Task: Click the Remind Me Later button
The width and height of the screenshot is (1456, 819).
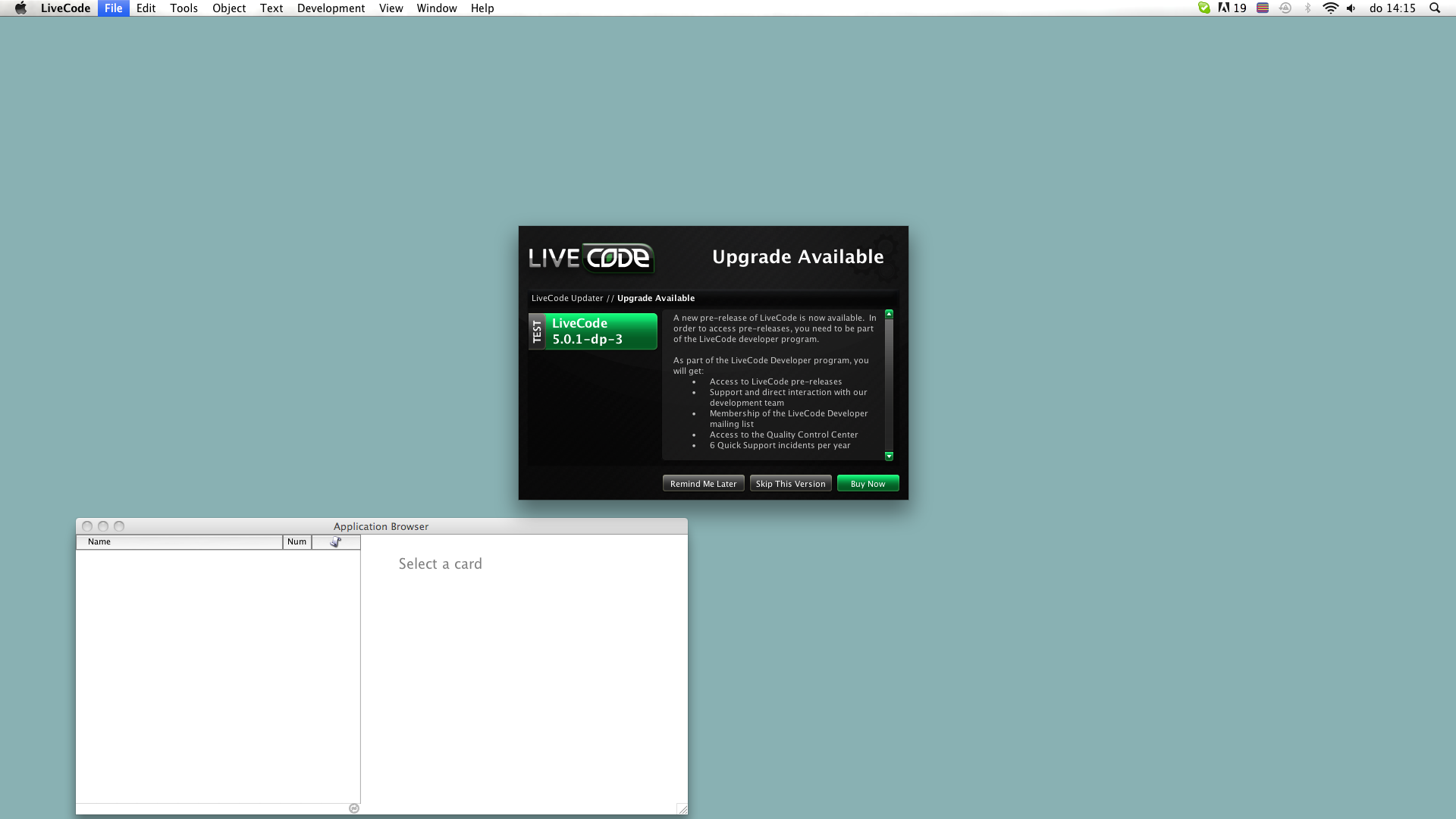Action: click(x=703, y=484)
